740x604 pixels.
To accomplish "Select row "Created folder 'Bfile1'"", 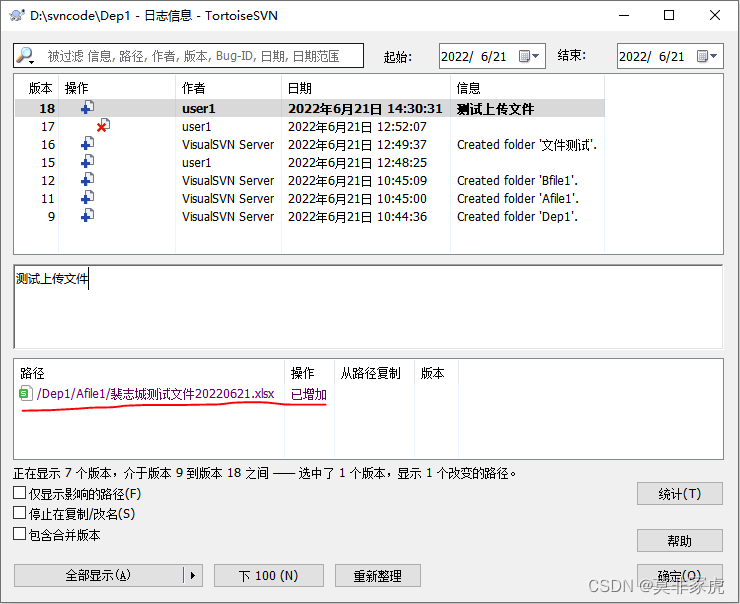I will (x=310, y=180).
